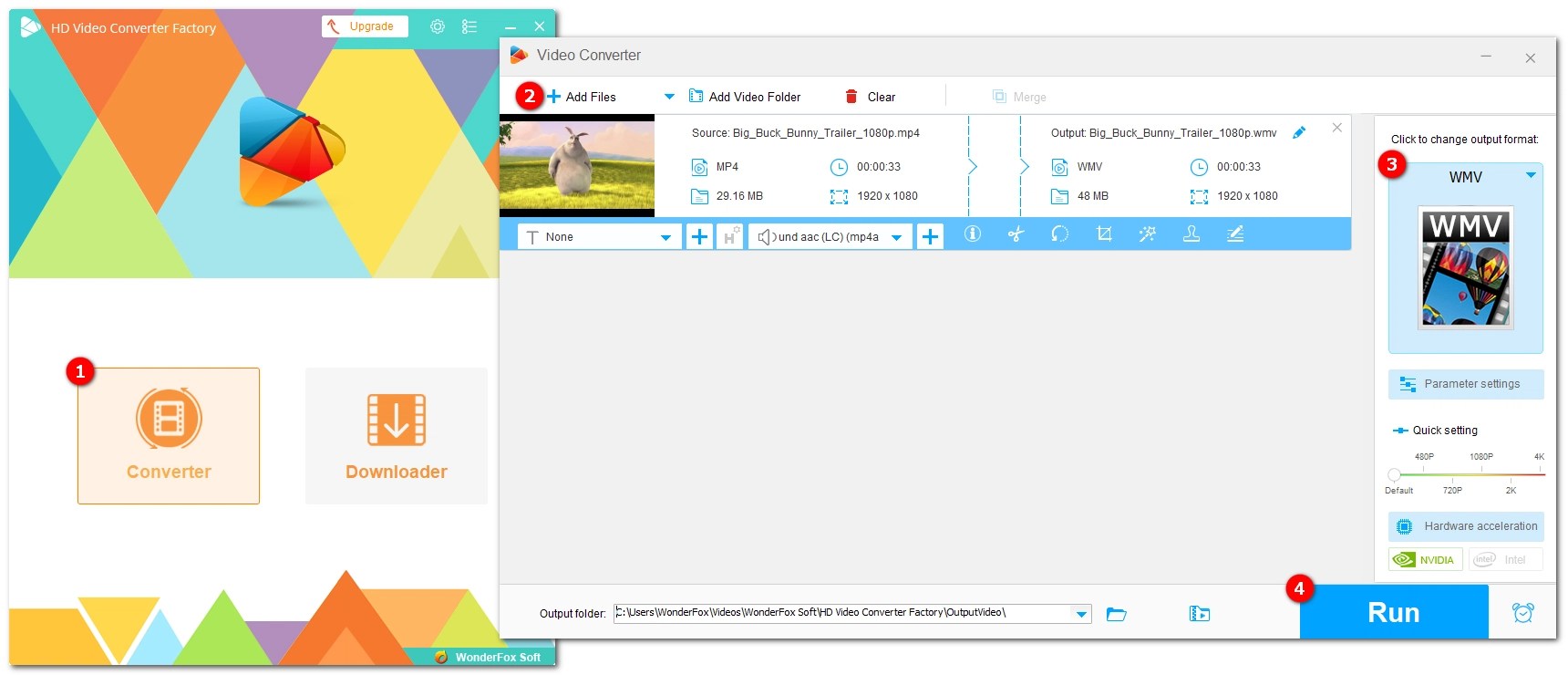Expand the WMV output format dropdown arrow
This screenshot has width=1568, height=675.
(x=1531, y=175)
